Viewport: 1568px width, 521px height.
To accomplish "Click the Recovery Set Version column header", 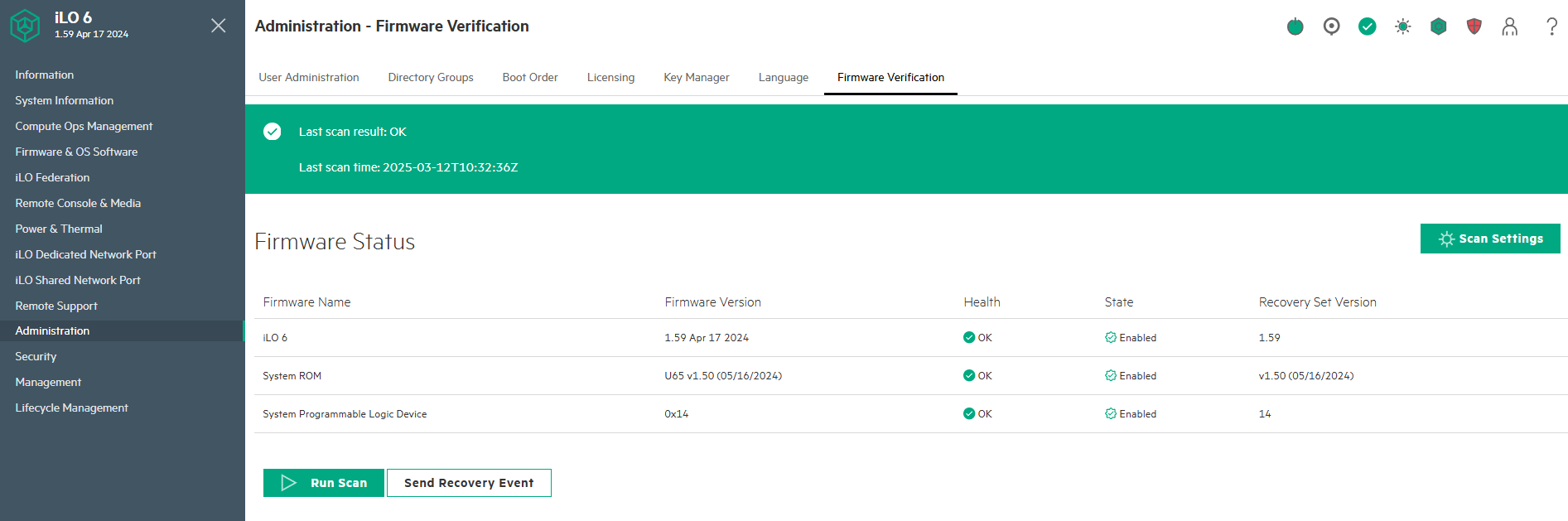I will click(1317, 302).
